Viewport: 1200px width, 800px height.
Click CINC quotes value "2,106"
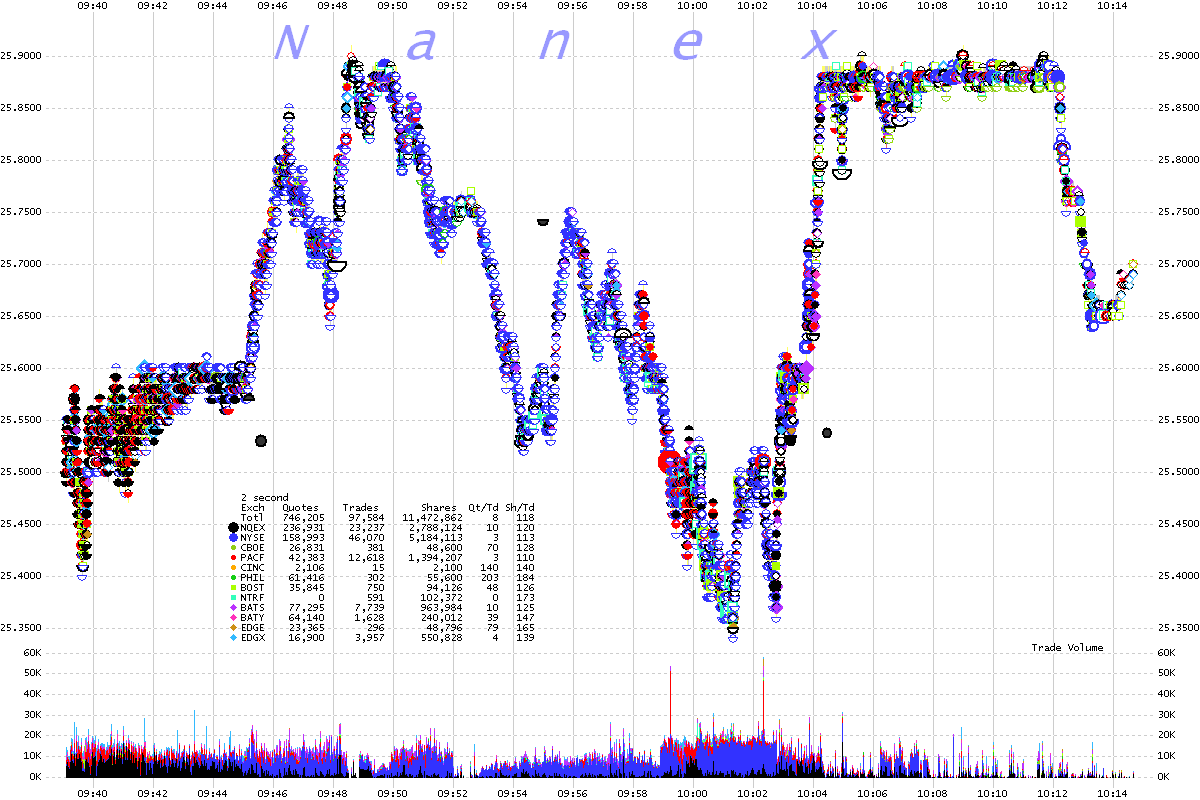click(x=310, y=568)
